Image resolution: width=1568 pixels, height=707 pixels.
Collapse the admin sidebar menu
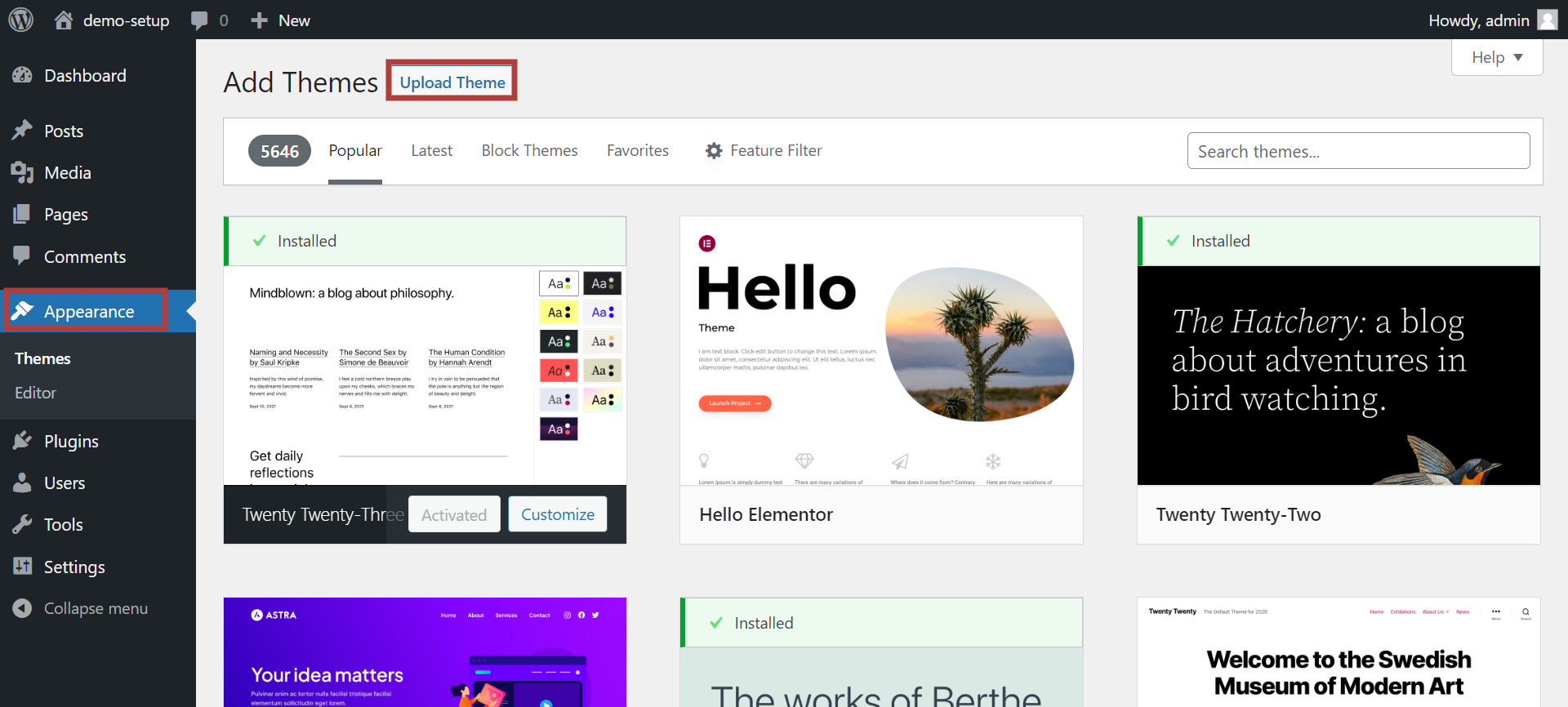click(96, 609)
